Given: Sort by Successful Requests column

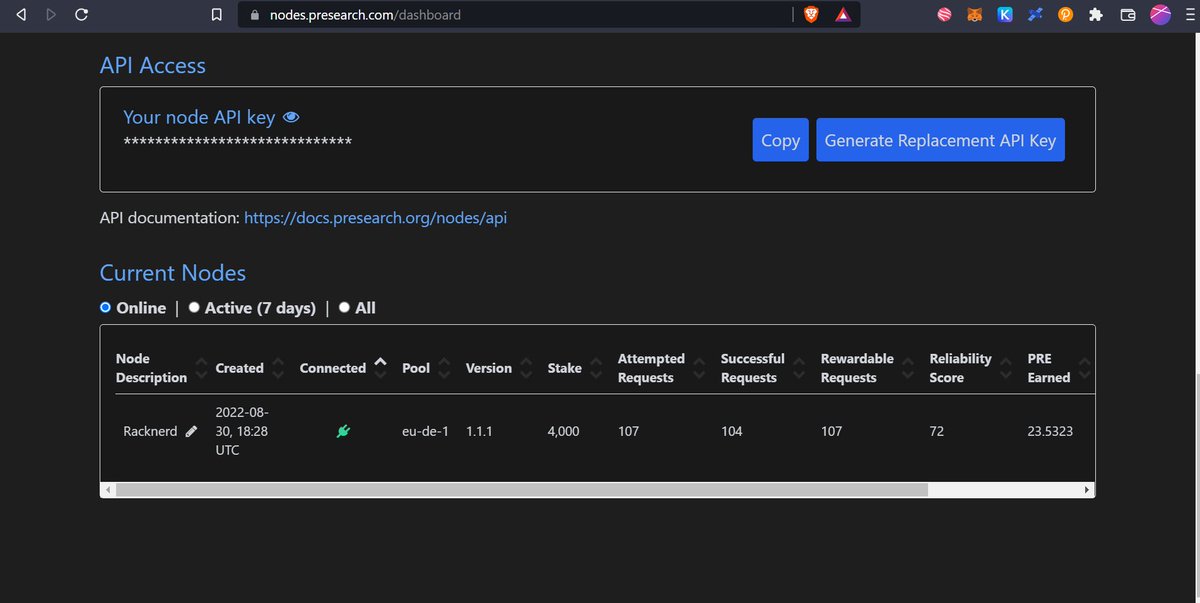Looking at the screenshot, I should (x=799, y=368).
